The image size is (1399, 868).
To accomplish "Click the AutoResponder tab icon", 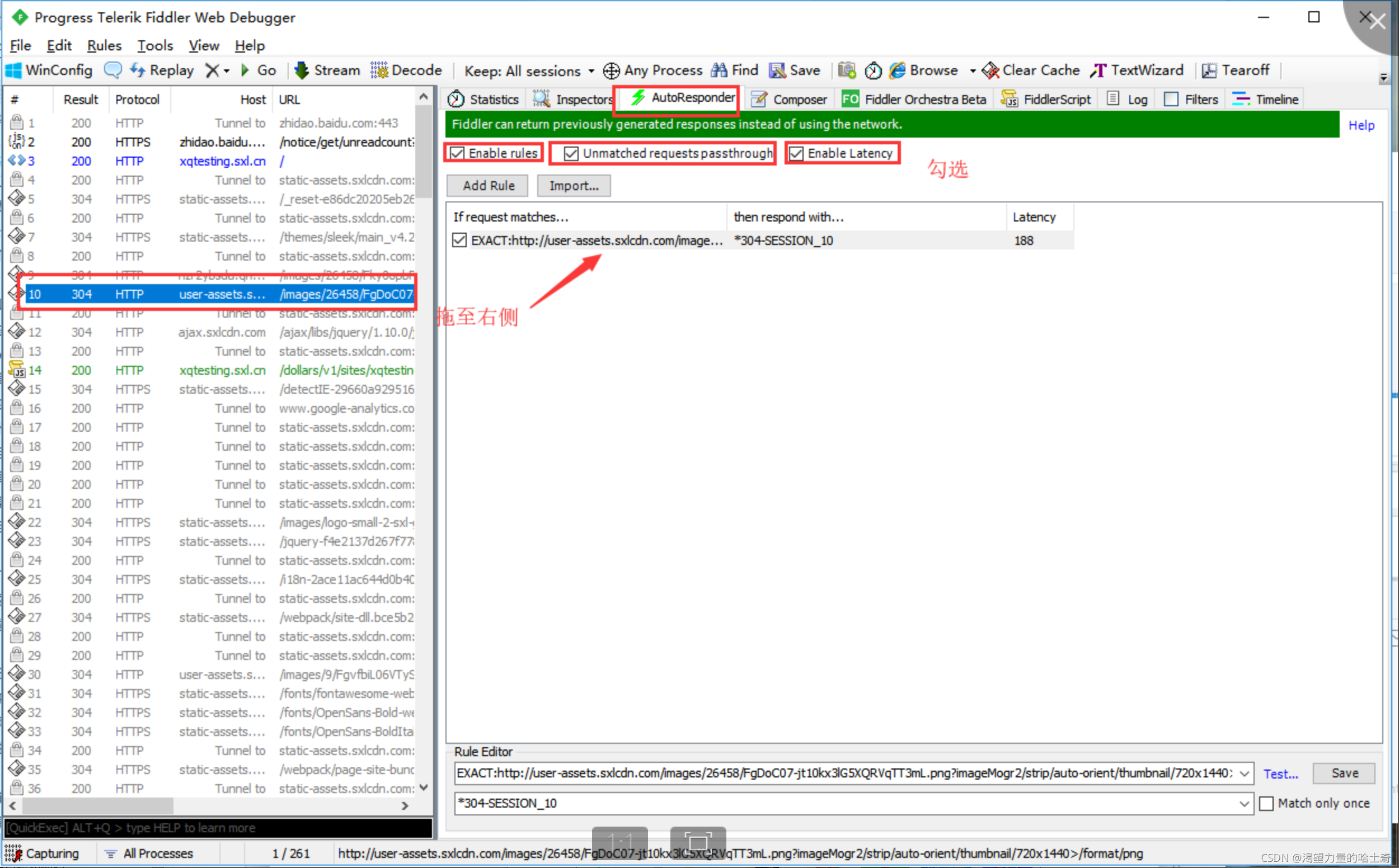I will pos(634,99).
